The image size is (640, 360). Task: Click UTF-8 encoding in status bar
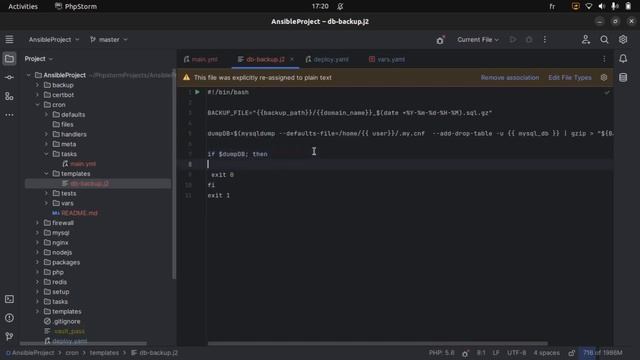point(516,353)
